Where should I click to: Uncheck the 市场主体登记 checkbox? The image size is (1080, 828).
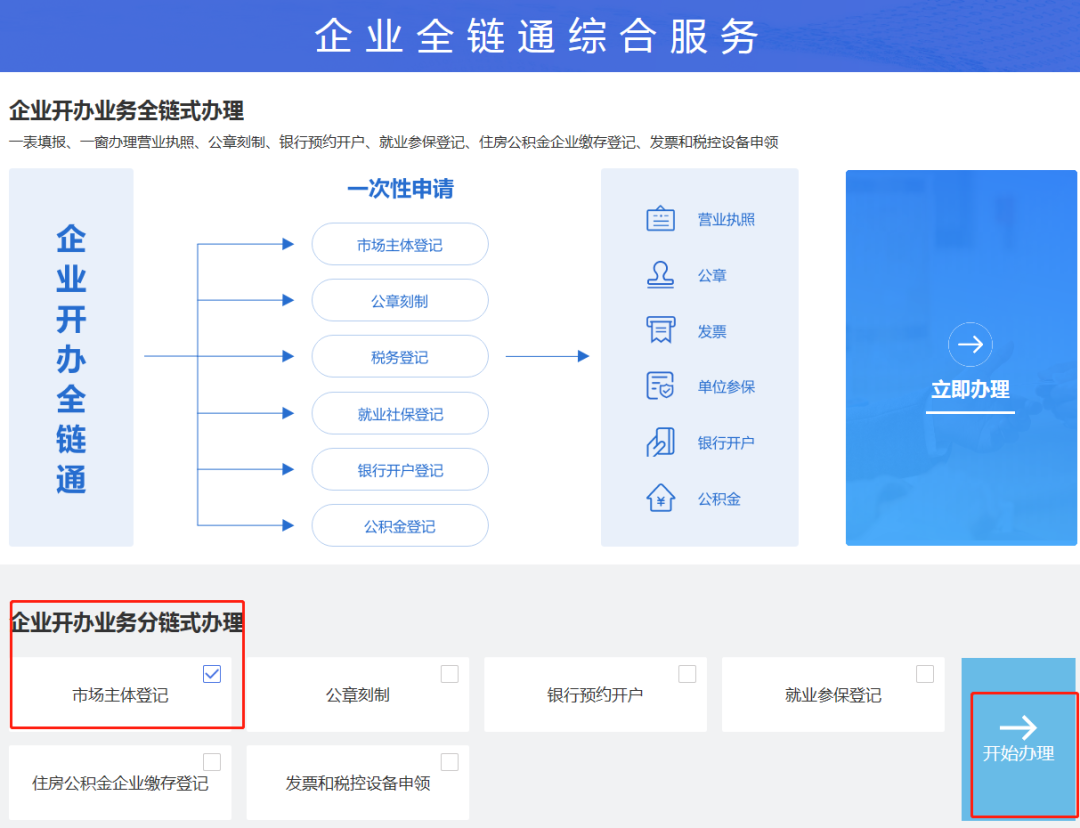point(212,674)
